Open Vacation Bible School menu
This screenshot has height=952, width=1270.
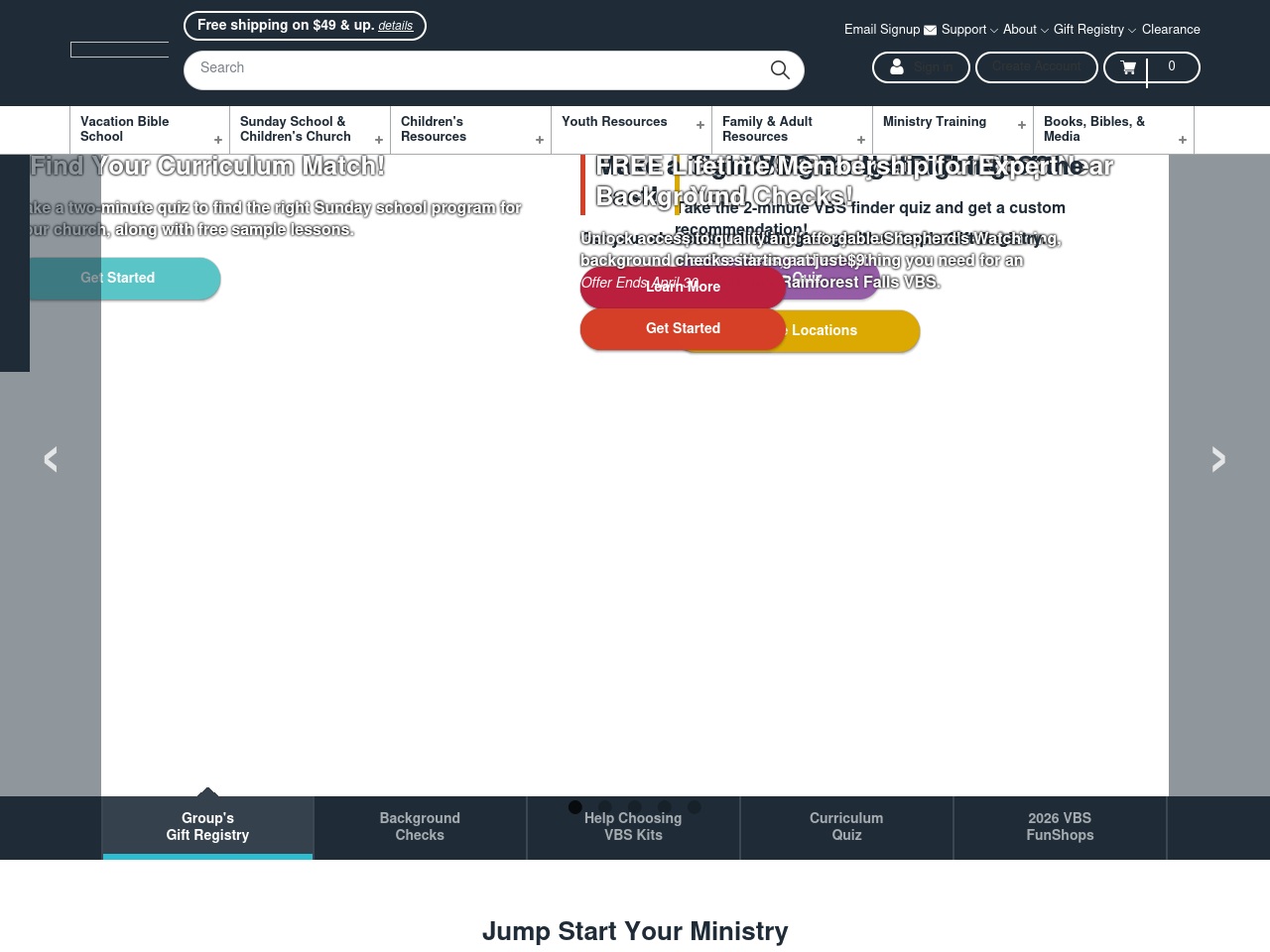149,130
